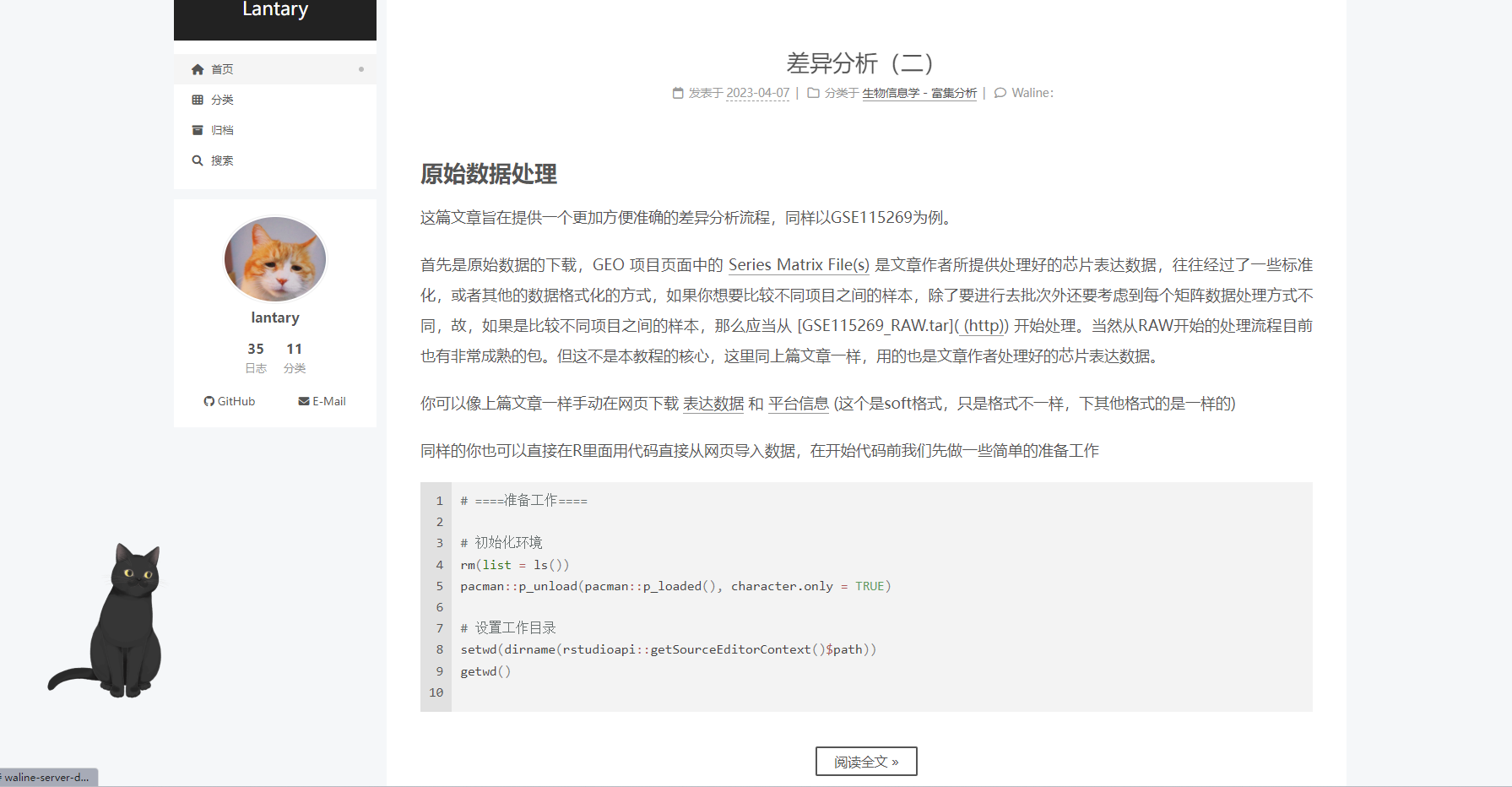The image size is (1512, 787).
Task: Open the Series Matrix File(s) link
Action: click(798, 264)
